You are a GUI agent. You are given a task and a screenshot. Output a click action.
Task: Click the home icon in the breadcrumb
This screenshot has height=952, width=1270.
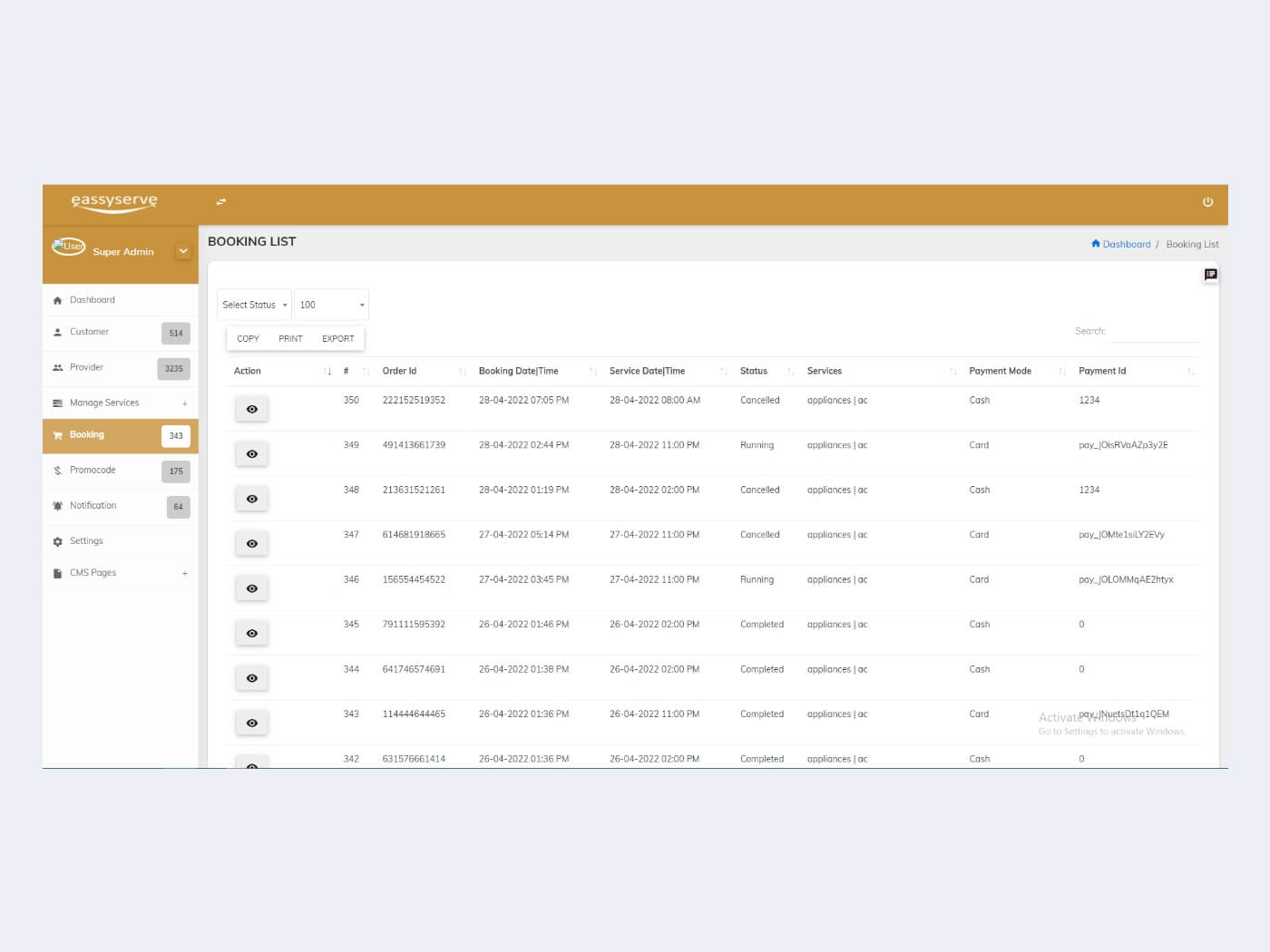(1096, 244)
